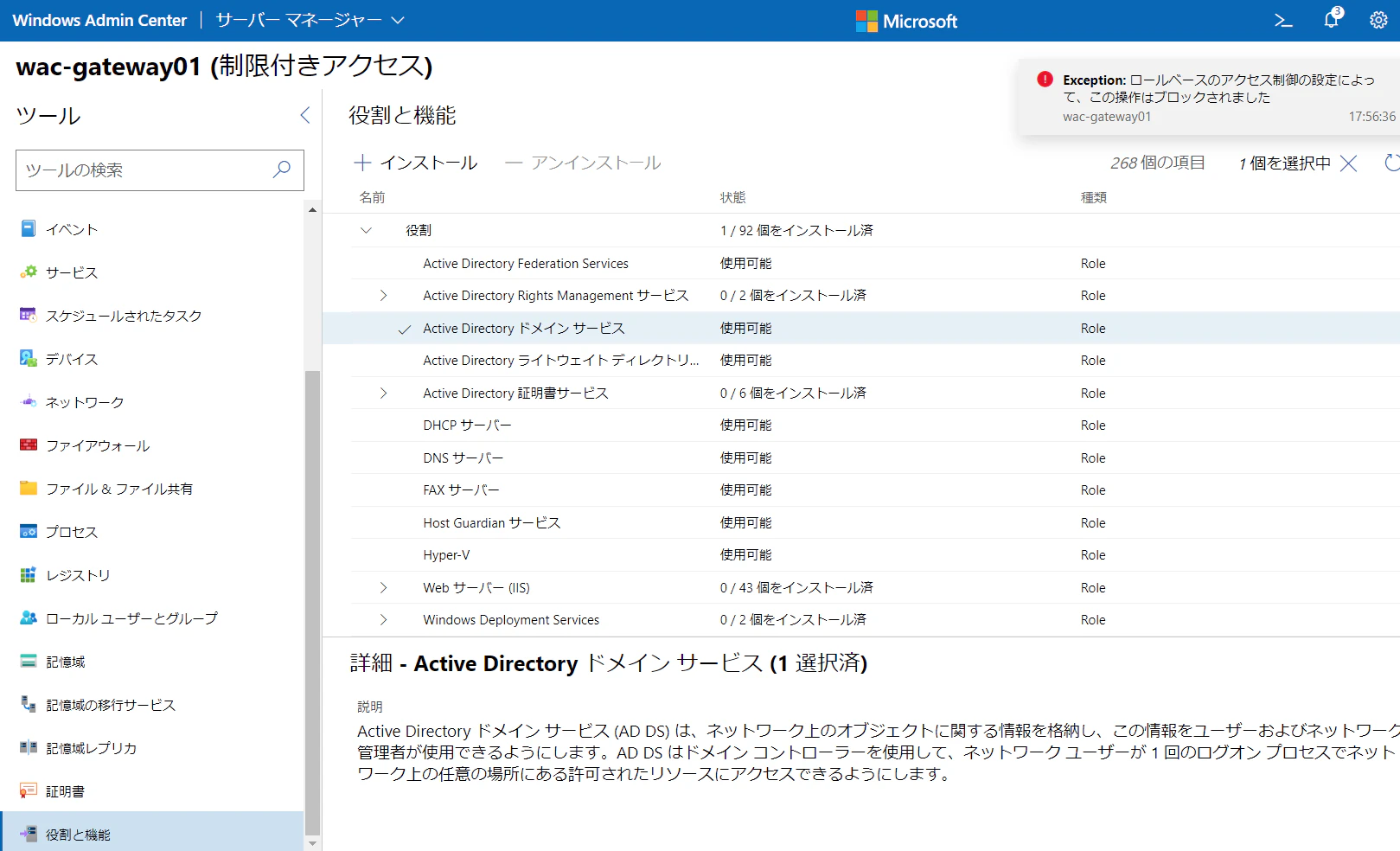
Task: Click the ネットワーク tool icon
Action: tap(29, 401)
